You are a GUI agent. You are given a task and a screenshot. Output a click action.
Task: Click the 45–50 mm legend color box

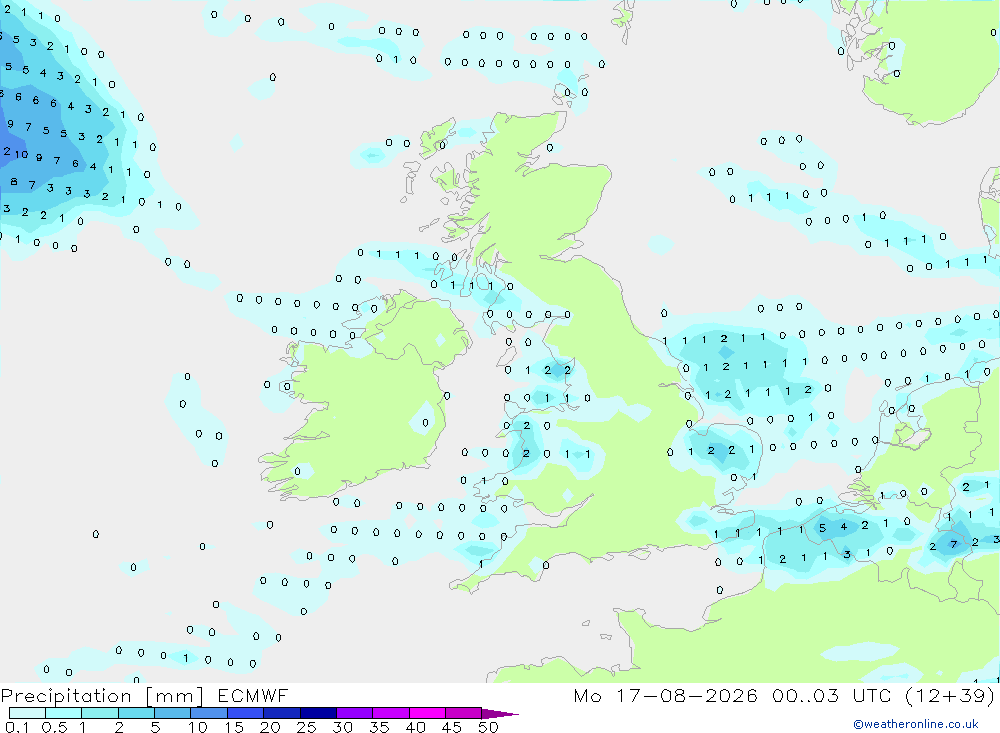click(x=464, y=713)
